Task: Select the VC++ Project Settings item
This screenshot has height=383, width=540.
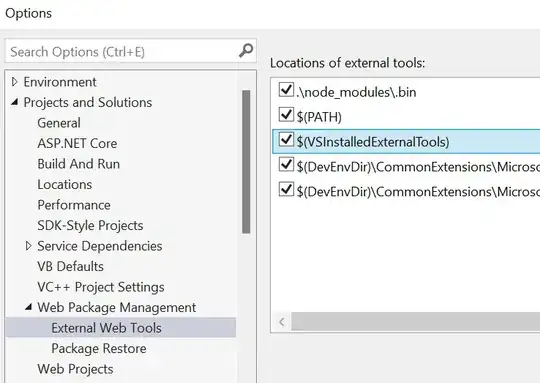Action: [x=101, y=287]
